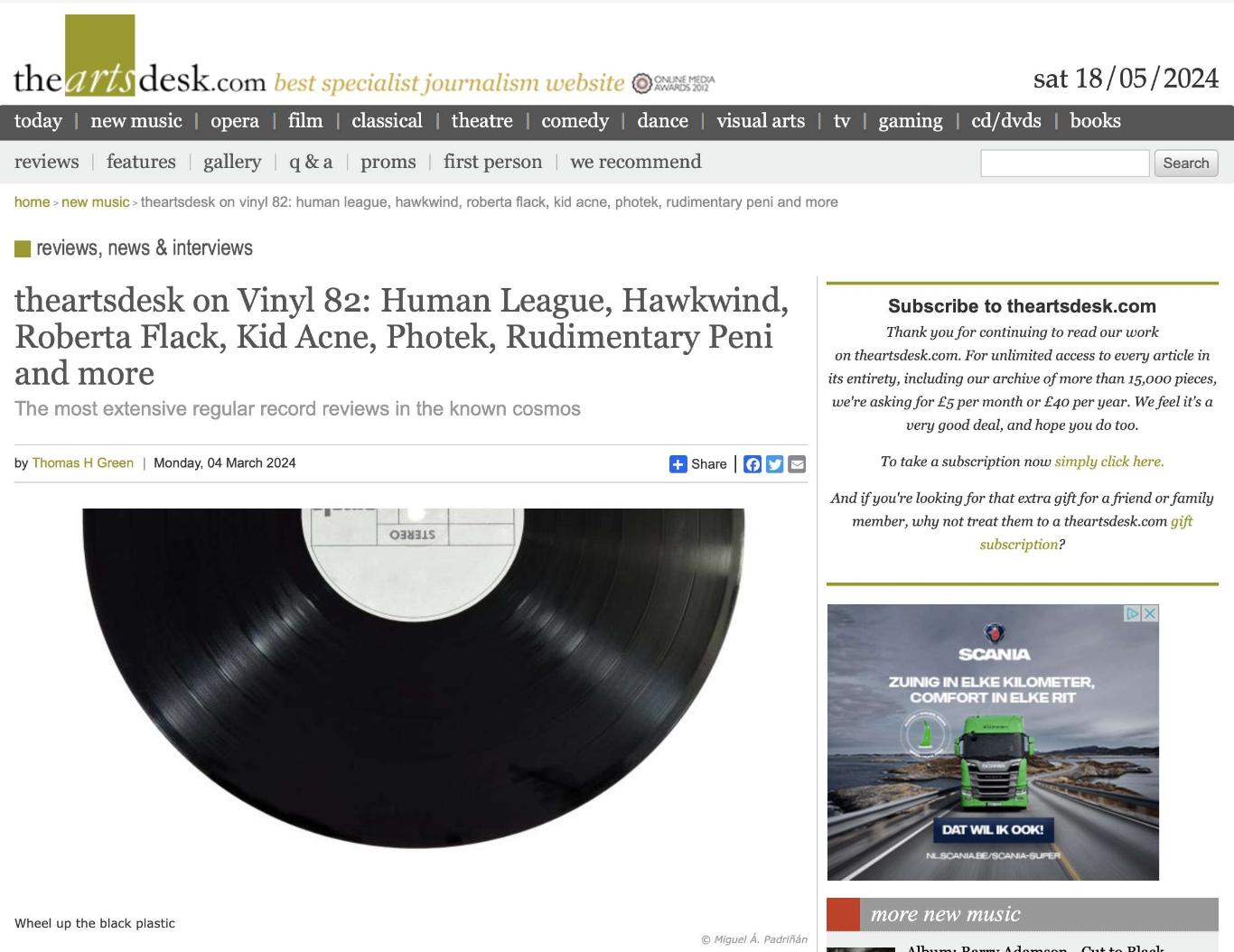Screen dimensions: 1234x952
Task: Click theartsdesk.com logo
Action: pyautogui.click(x=140, y=57)
